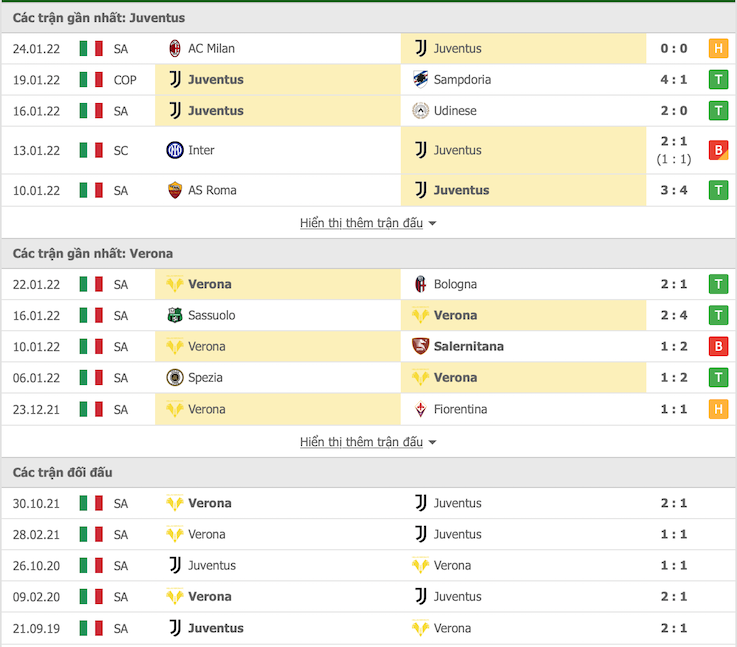Click the Spezia club crest icon
This screenshot has width=737, height=647.
pyautogui.click(x=175, y=377)
